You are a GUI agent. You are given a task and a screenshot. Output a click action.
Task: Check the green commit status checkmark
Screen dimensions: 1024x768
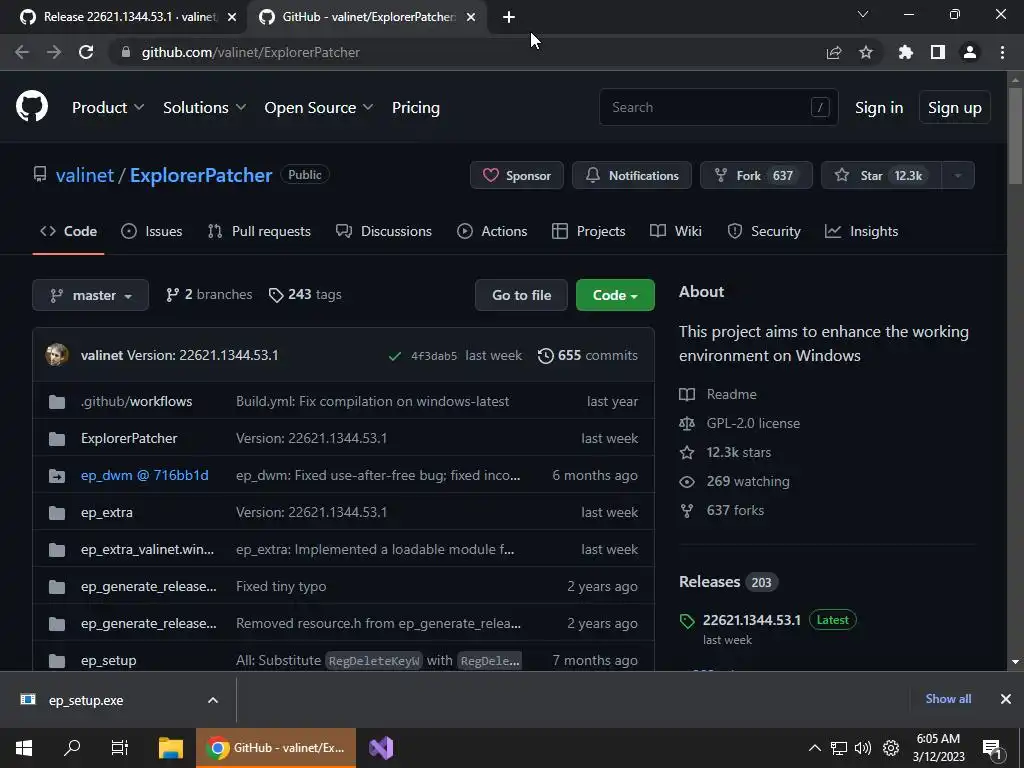click(x=394, y=356)
